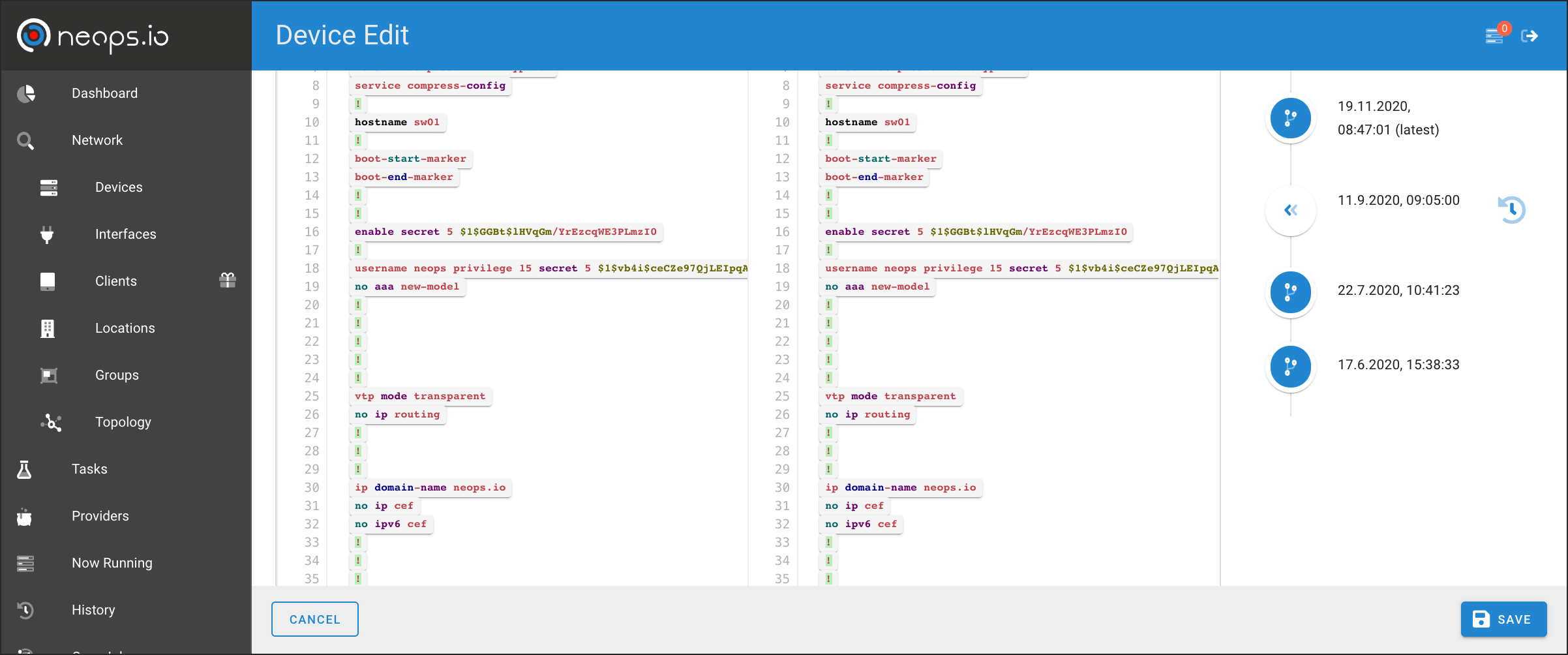Open Tasks menu item
The height and width of the screenshot is (655, 1568).
[89, 469]
